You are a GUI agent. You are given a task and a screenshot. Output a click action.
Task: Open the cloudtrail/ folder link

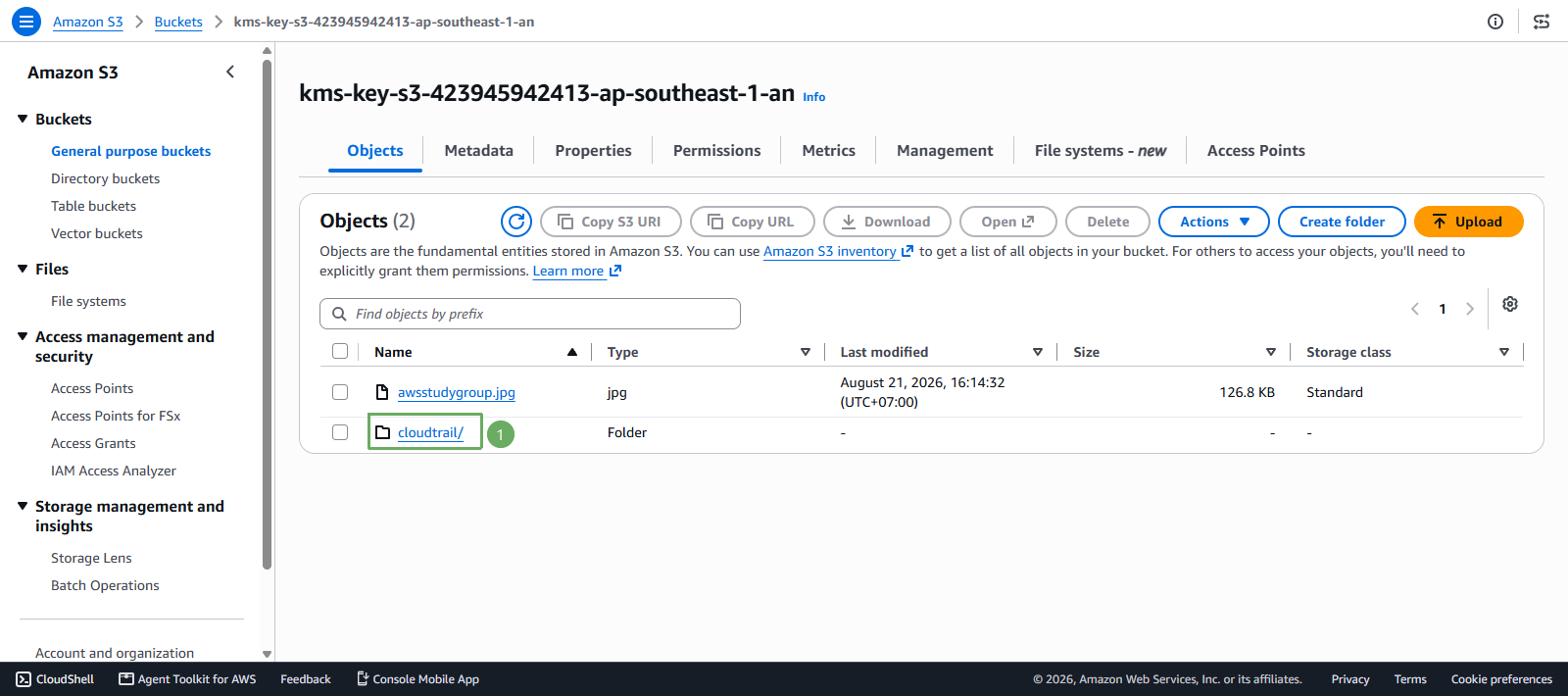431,432
